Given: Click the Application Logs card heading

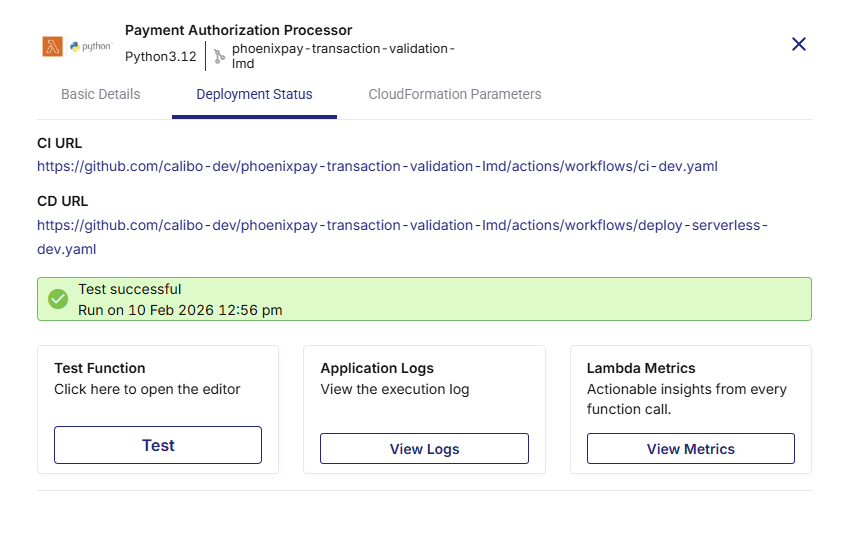Looking at the screenshot, I should (x=377, y=368).
